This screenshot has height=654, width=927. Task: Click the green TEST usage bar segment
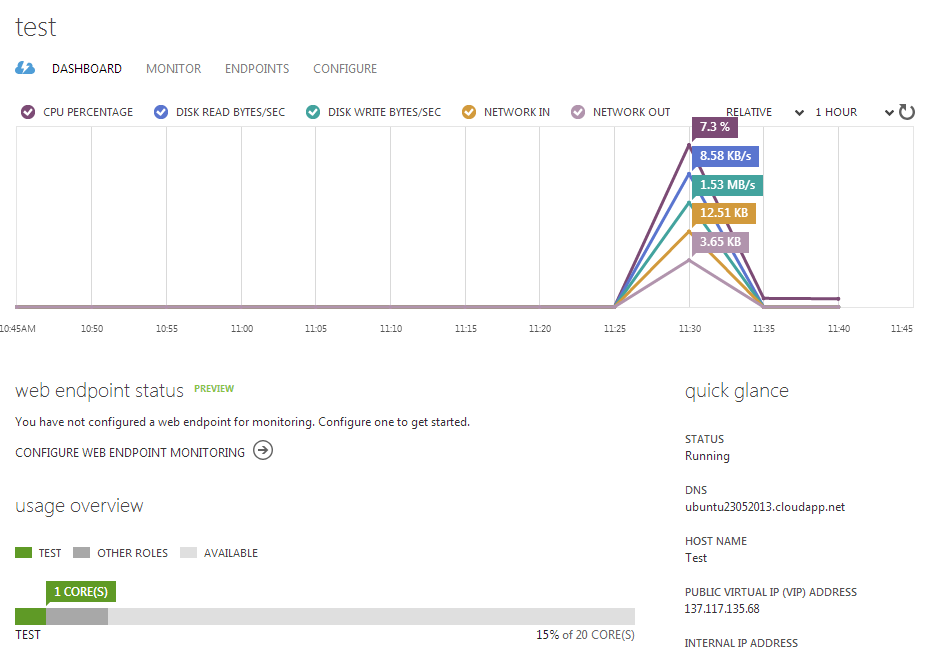[30, 616]
